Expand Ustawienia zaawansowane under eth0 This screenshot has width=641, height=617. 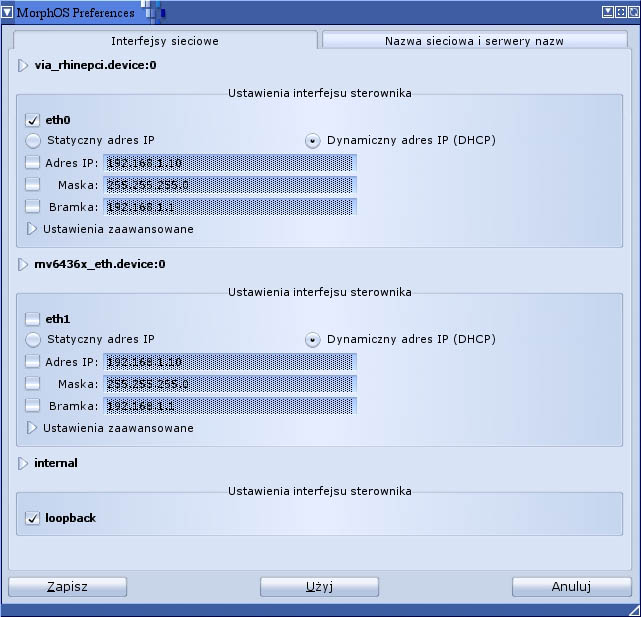[31, 229]
